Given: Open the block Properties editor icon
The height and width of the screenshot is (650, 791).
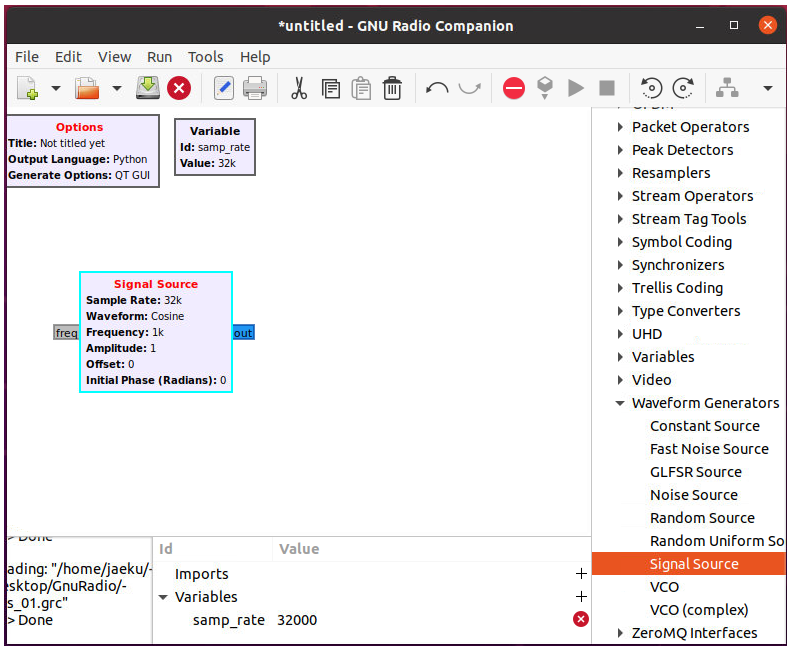Looking at the screenshot, I should coord(224,88).
